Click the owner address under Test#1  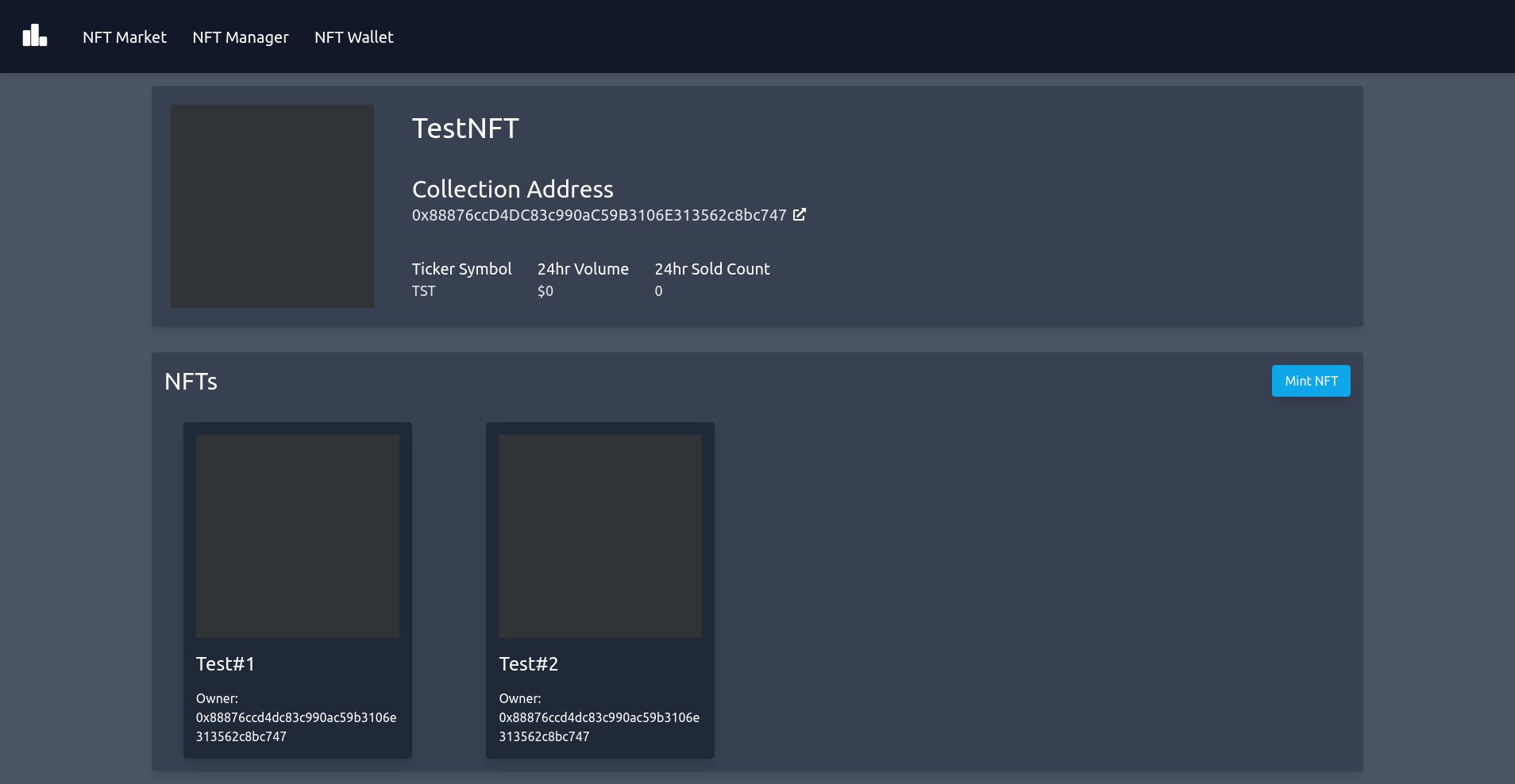(x=296, y=727)
